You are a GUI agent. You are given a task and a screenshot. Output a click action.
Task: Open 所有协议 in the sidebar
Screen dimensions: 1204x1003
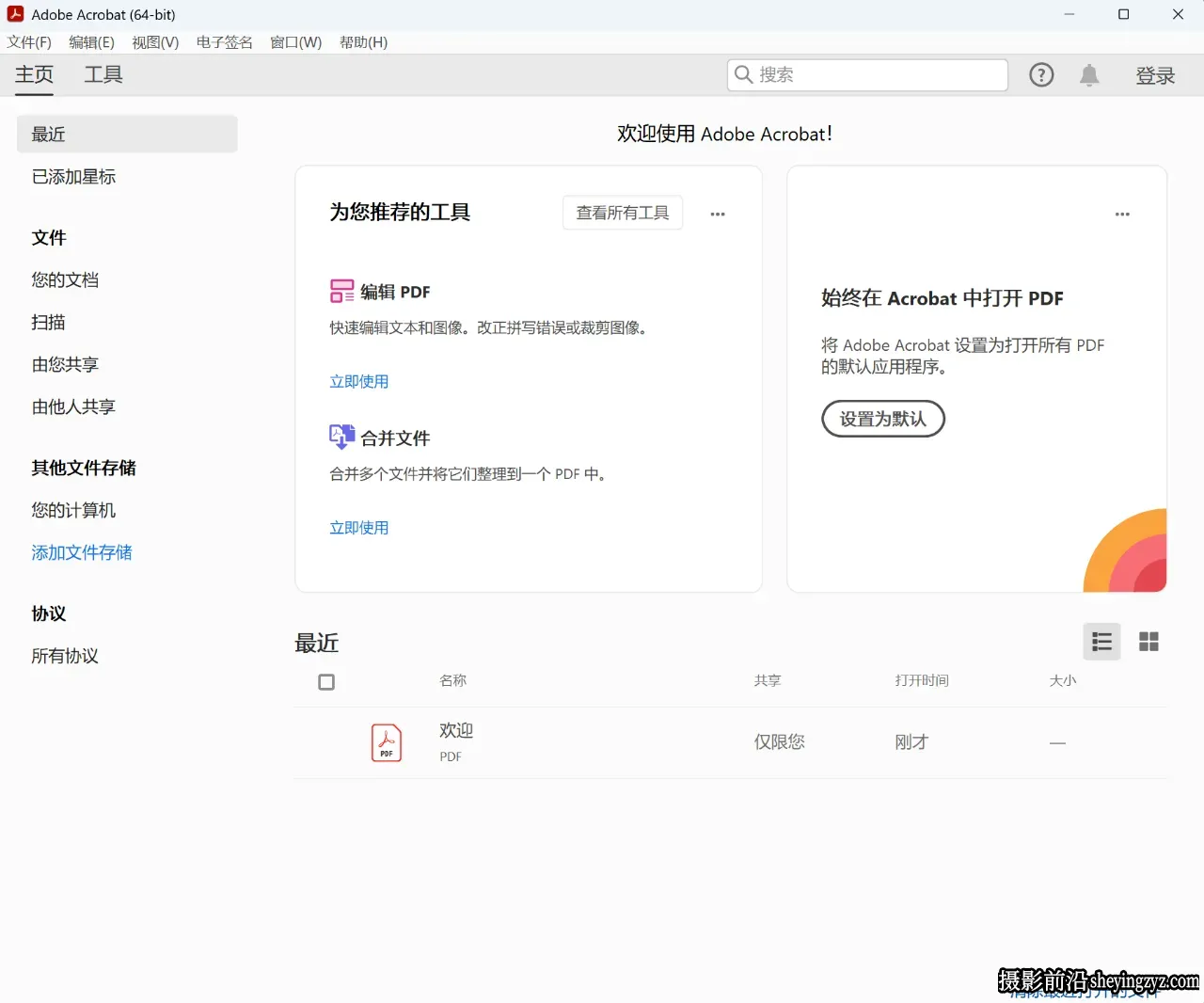click(65, 656)
